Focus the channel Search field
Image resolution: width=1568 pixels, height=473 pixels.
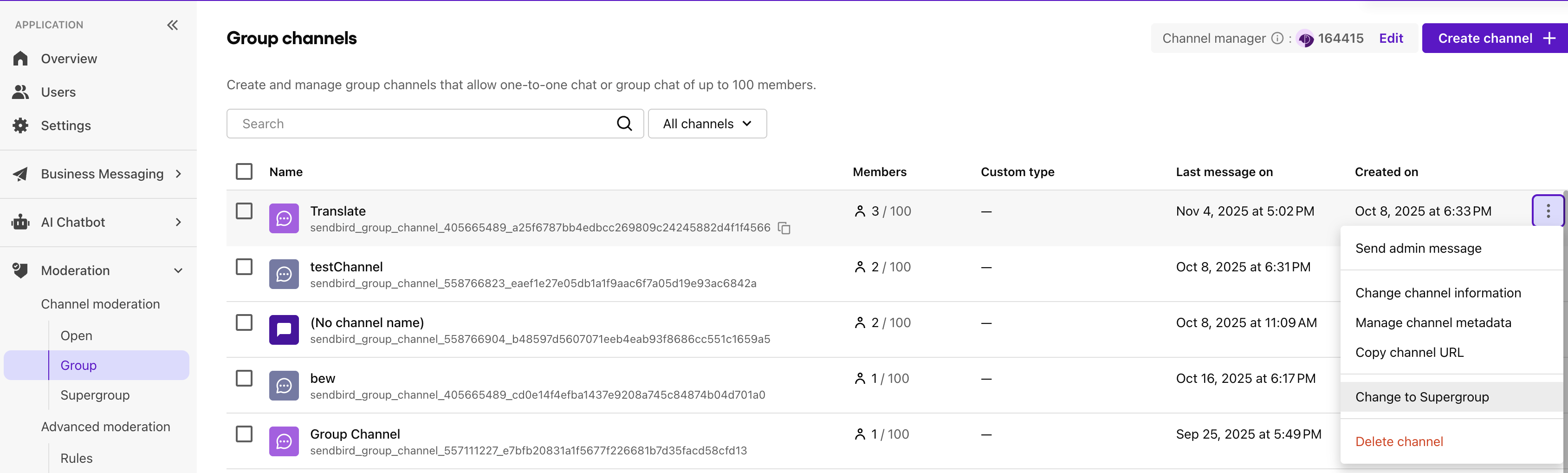(426, 124)
